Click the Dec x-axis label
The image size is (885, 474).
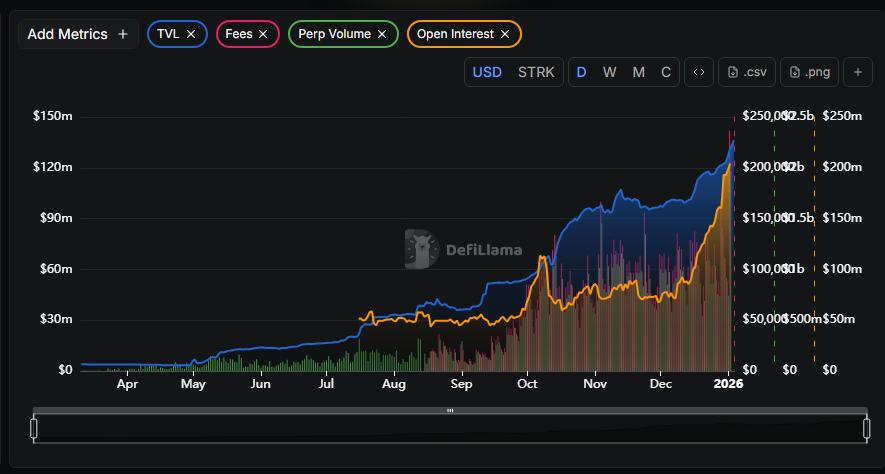661,384
